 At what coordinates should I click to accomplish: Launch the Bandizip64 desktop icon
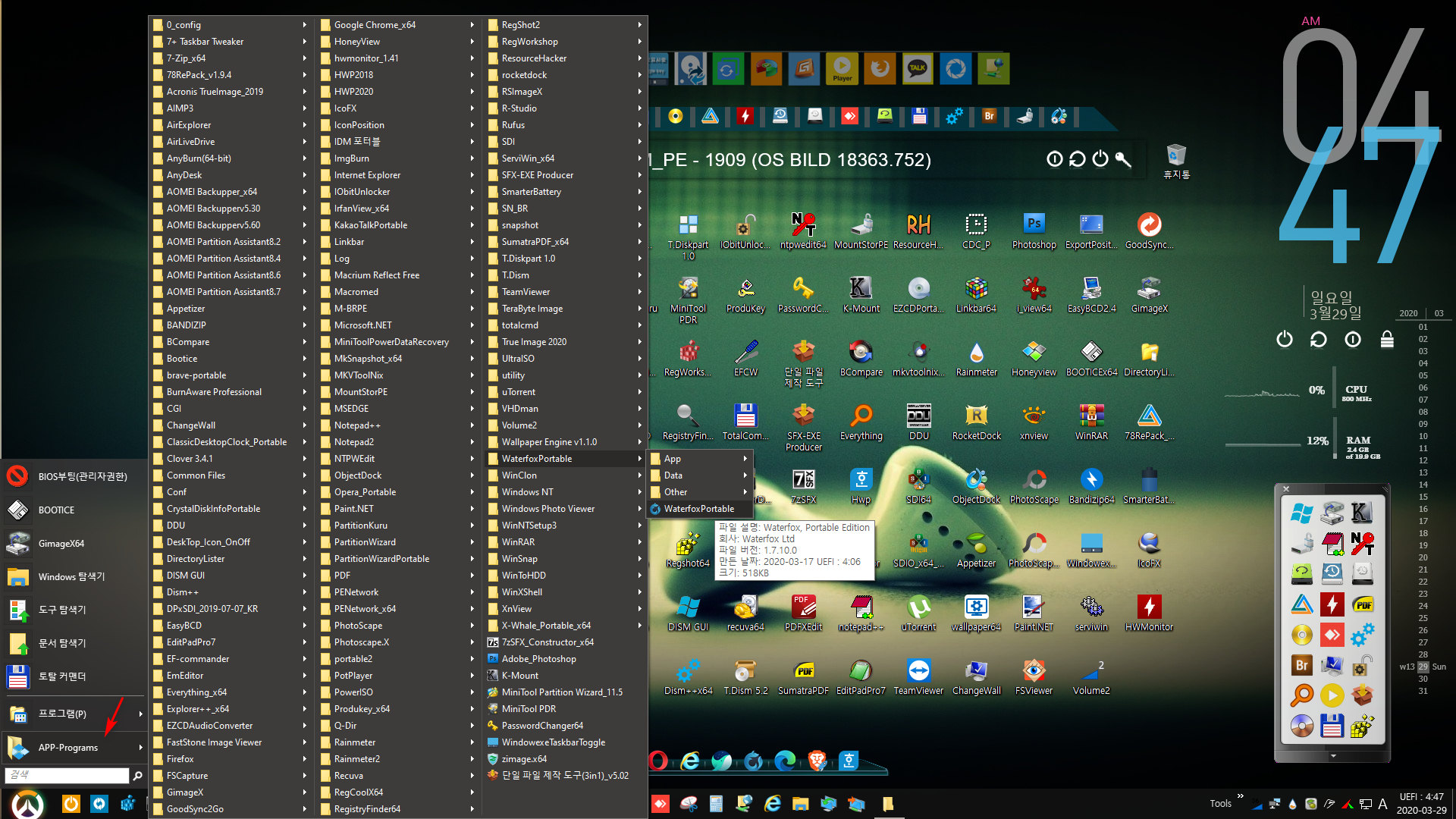coord(1091,486)
